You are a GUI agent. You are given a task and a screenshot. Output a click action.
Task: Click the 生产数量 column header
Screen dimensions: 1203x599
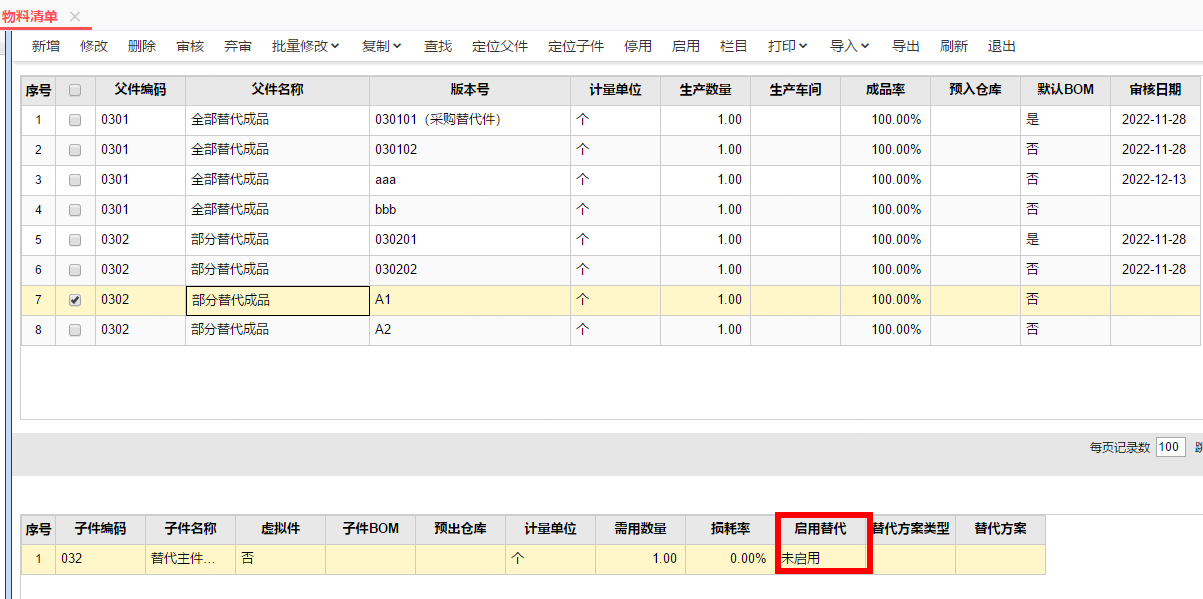coord(705,90)
